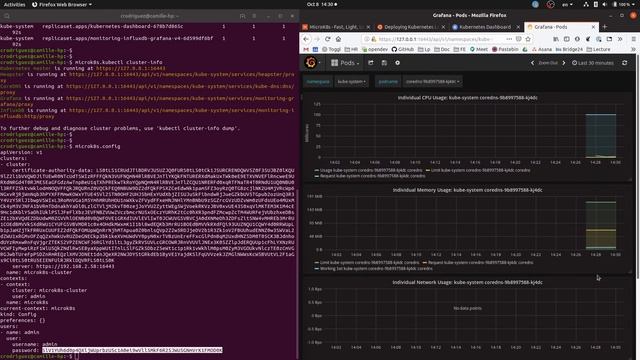Open the Pods dashboard picker dropdown
This screenshot has width=640, height=360.
(345, 63)
